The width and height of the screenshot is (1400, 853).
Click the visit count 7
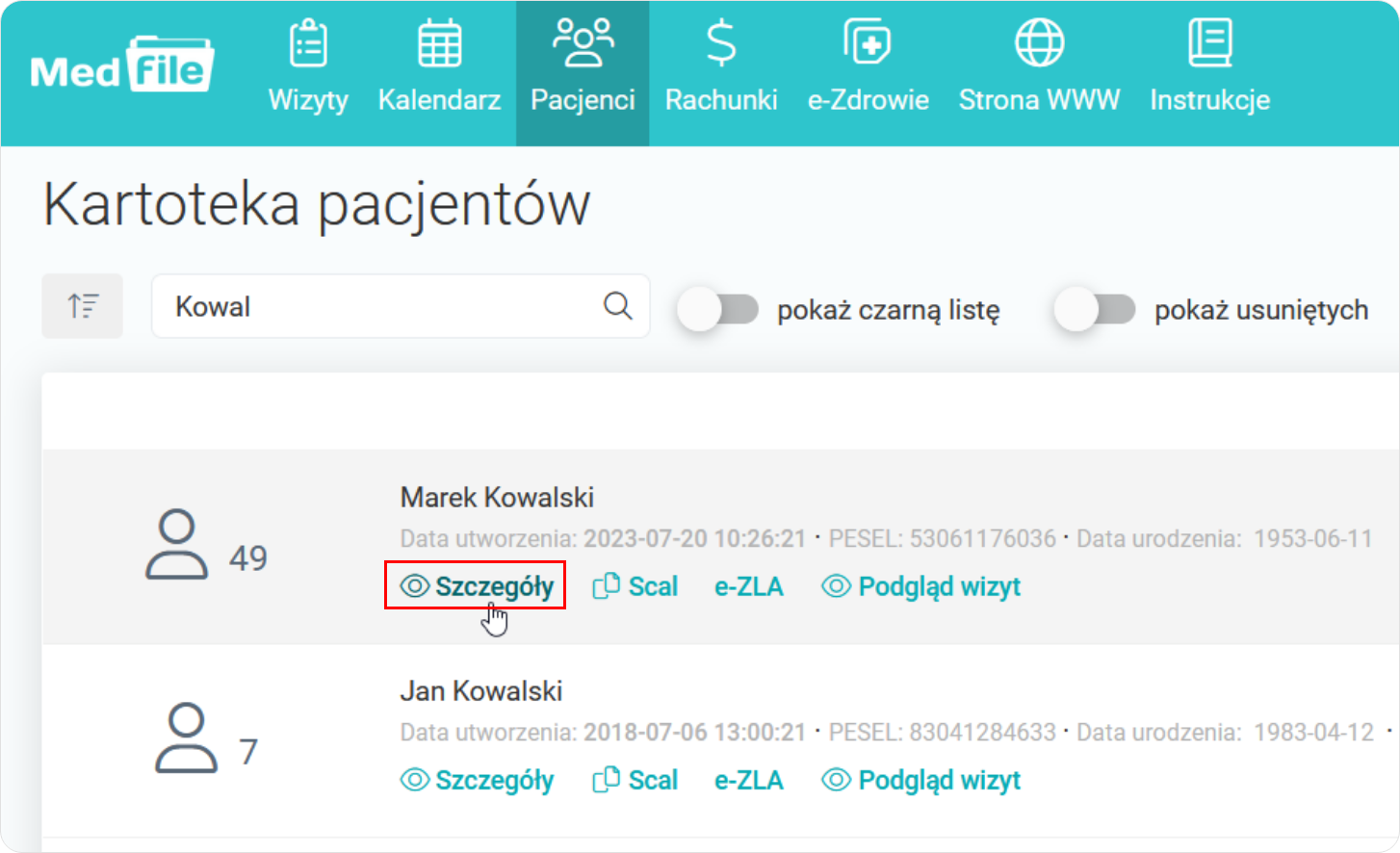(248, 752)
